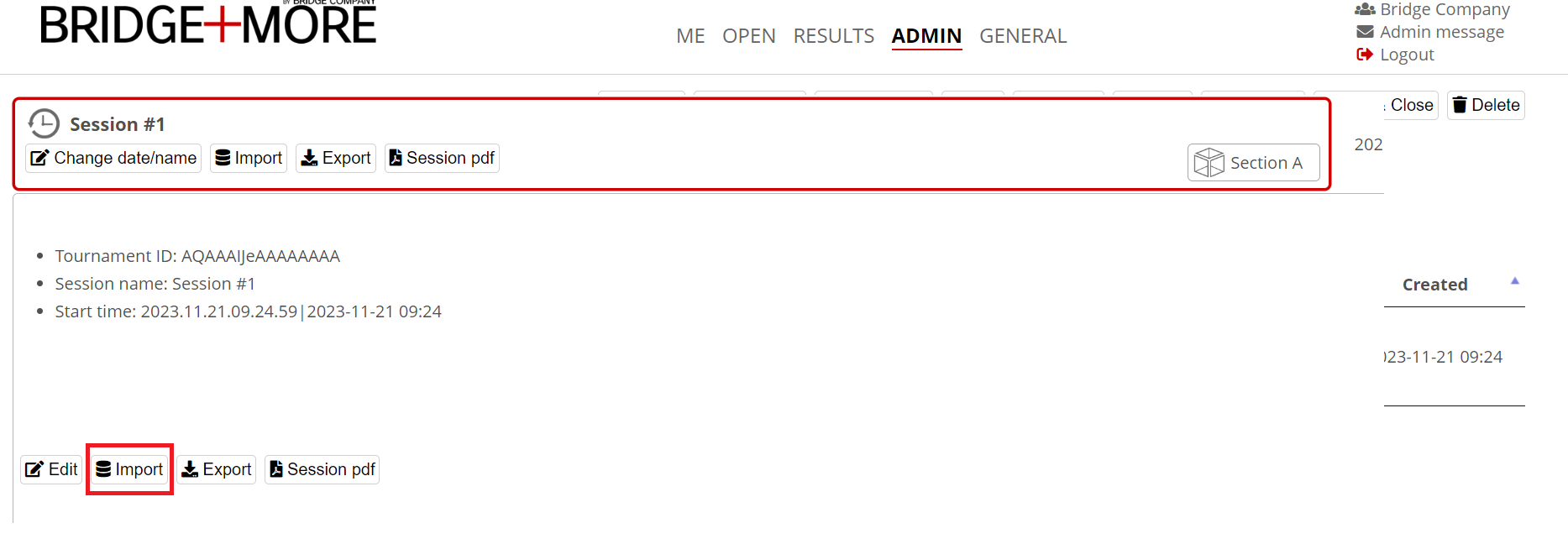This screenshot has width=1568, height=544.
Task: Click the cube icon beside Section A
Action: (1210, 162)
